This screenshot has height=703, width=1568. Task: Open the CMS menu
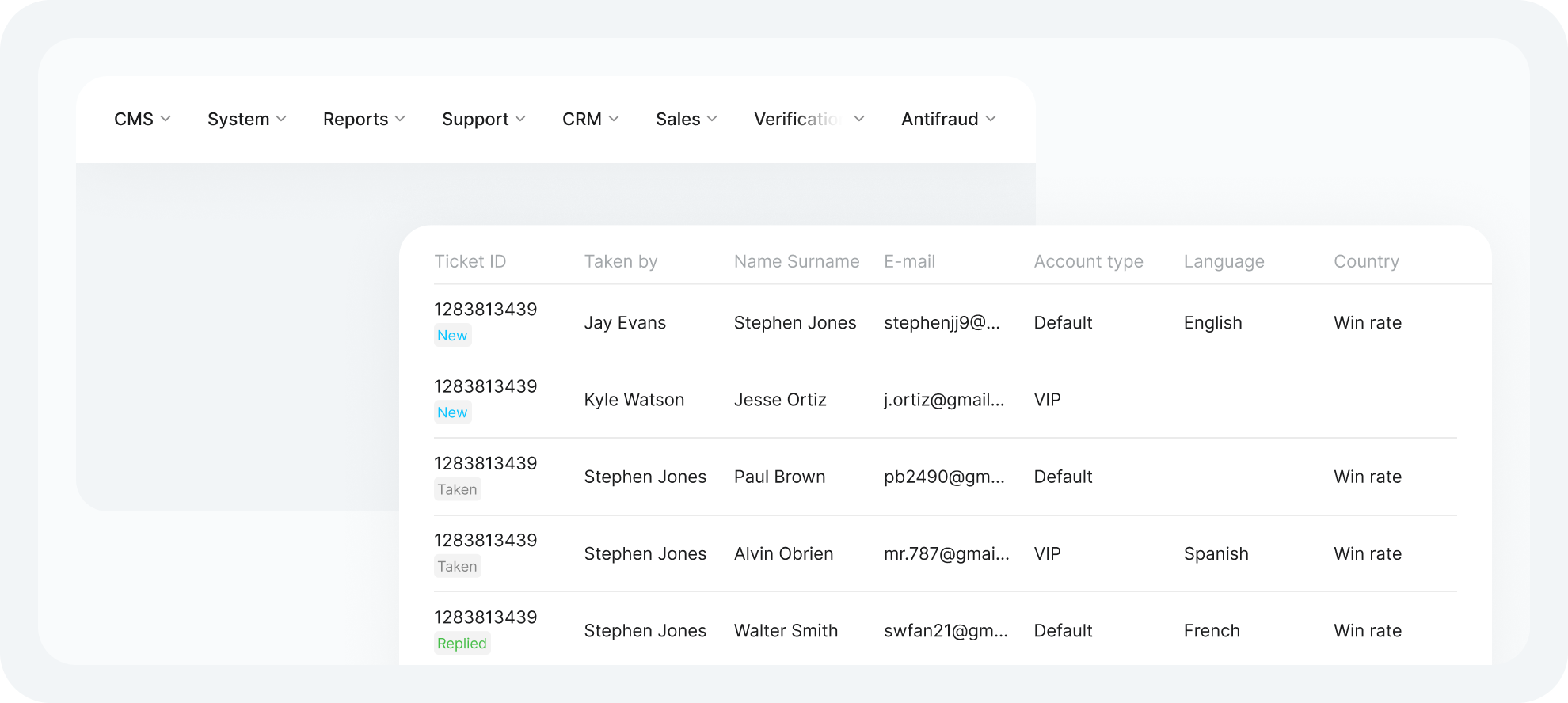(x=143, y=119)
